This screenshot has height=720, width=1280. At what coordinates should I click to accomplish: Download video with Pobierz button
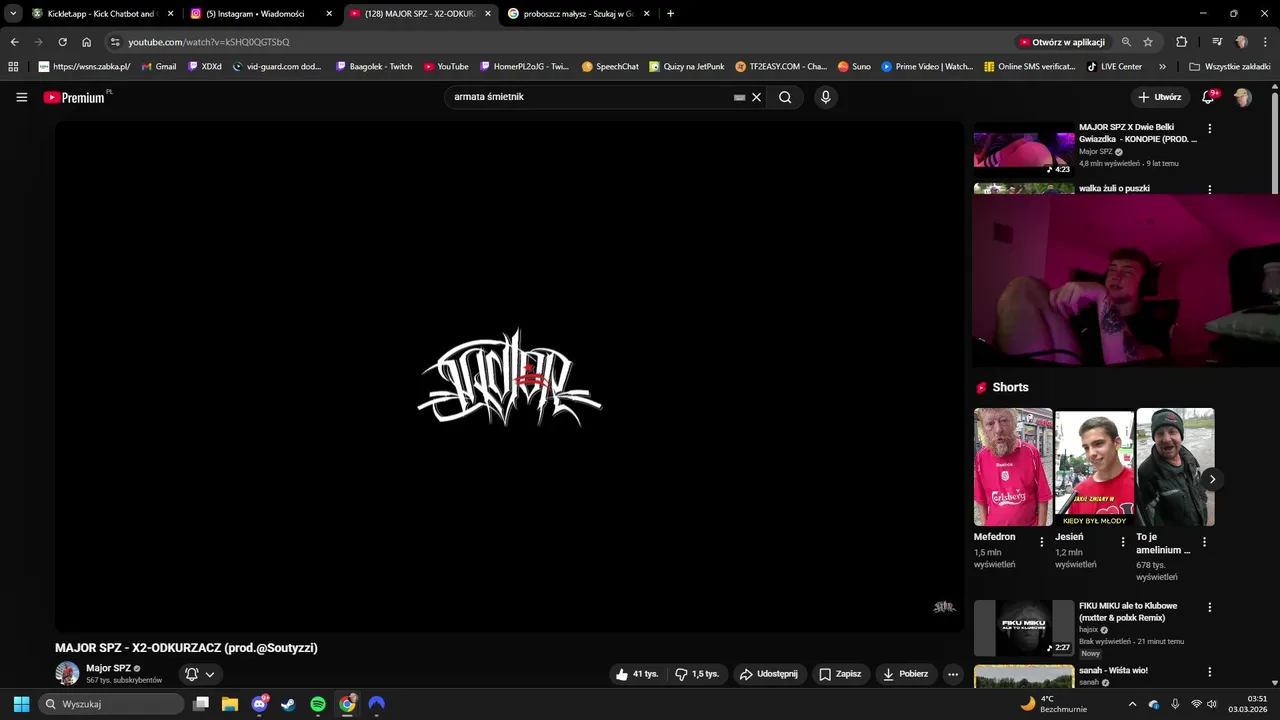[x=905, y=674]
